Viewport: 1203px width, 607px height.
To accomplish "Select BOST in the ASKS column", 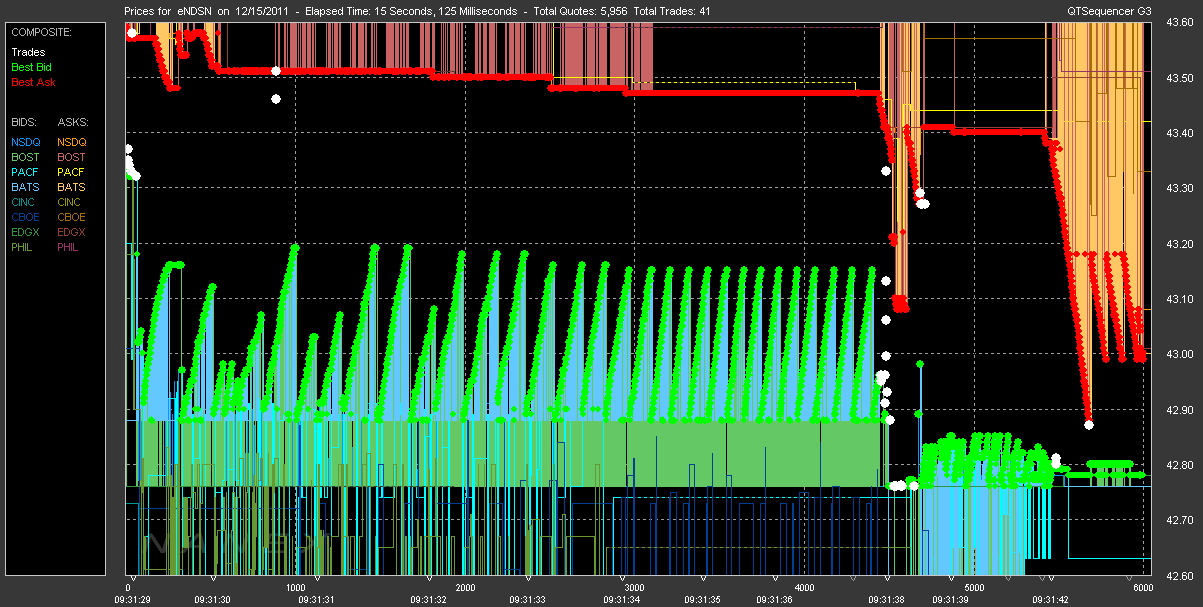I will click(x=72, y=157).
